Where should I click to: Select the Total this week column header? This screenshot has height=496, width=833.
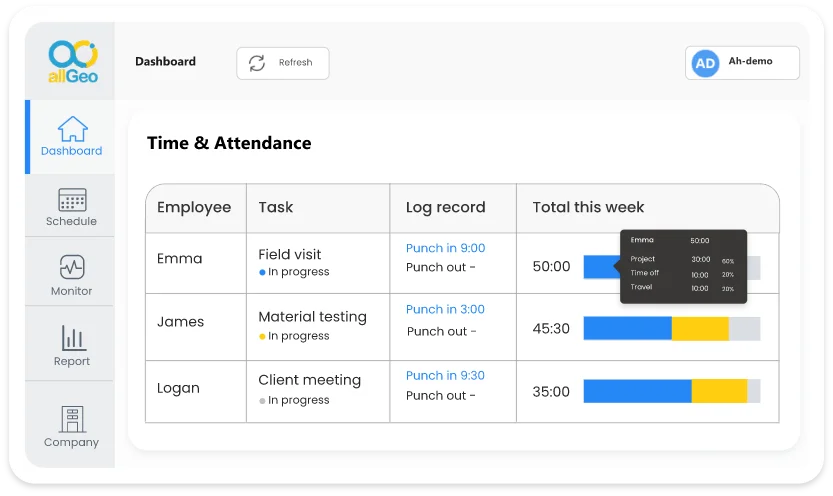[588, 208]
